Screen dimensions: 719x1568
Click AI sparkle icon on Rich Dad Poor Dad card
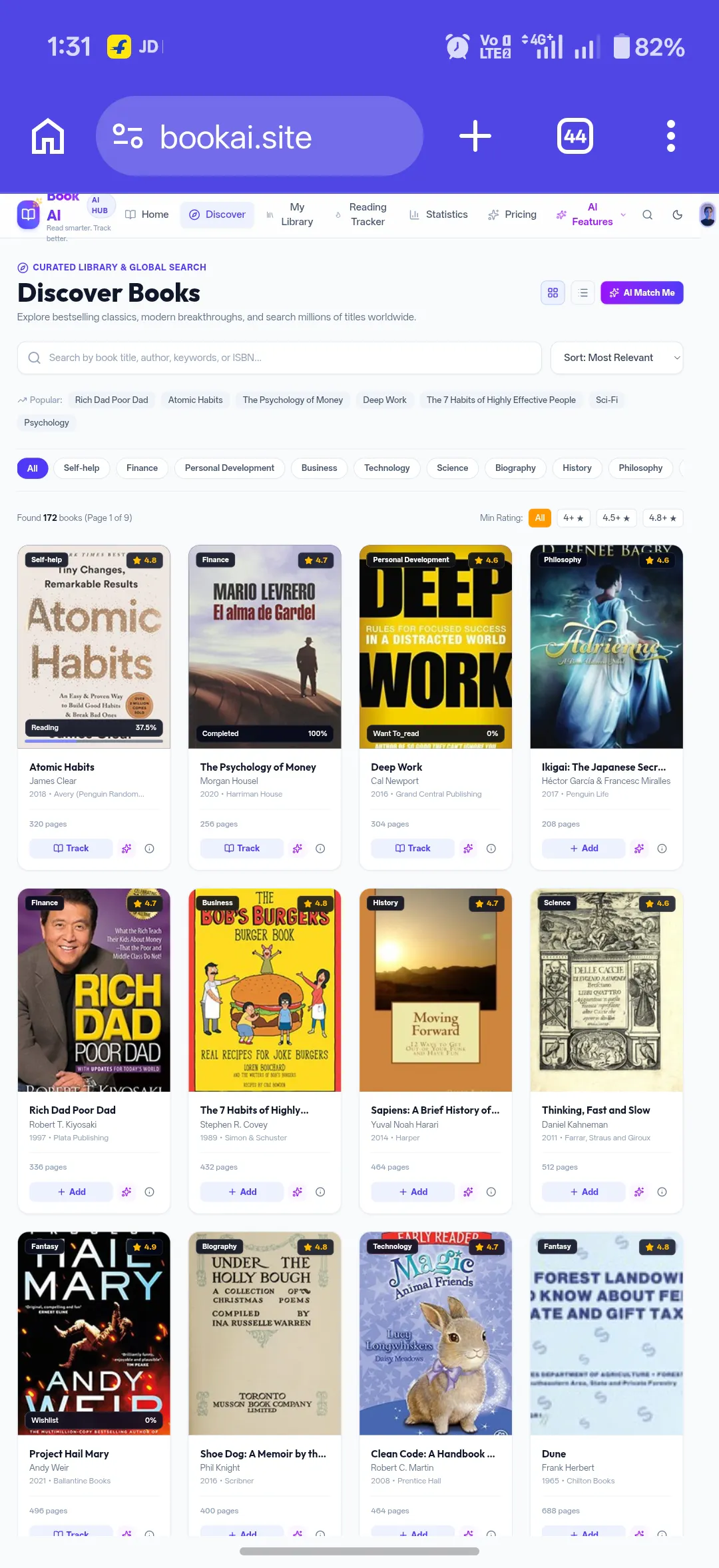click(x=126, y=1192)
